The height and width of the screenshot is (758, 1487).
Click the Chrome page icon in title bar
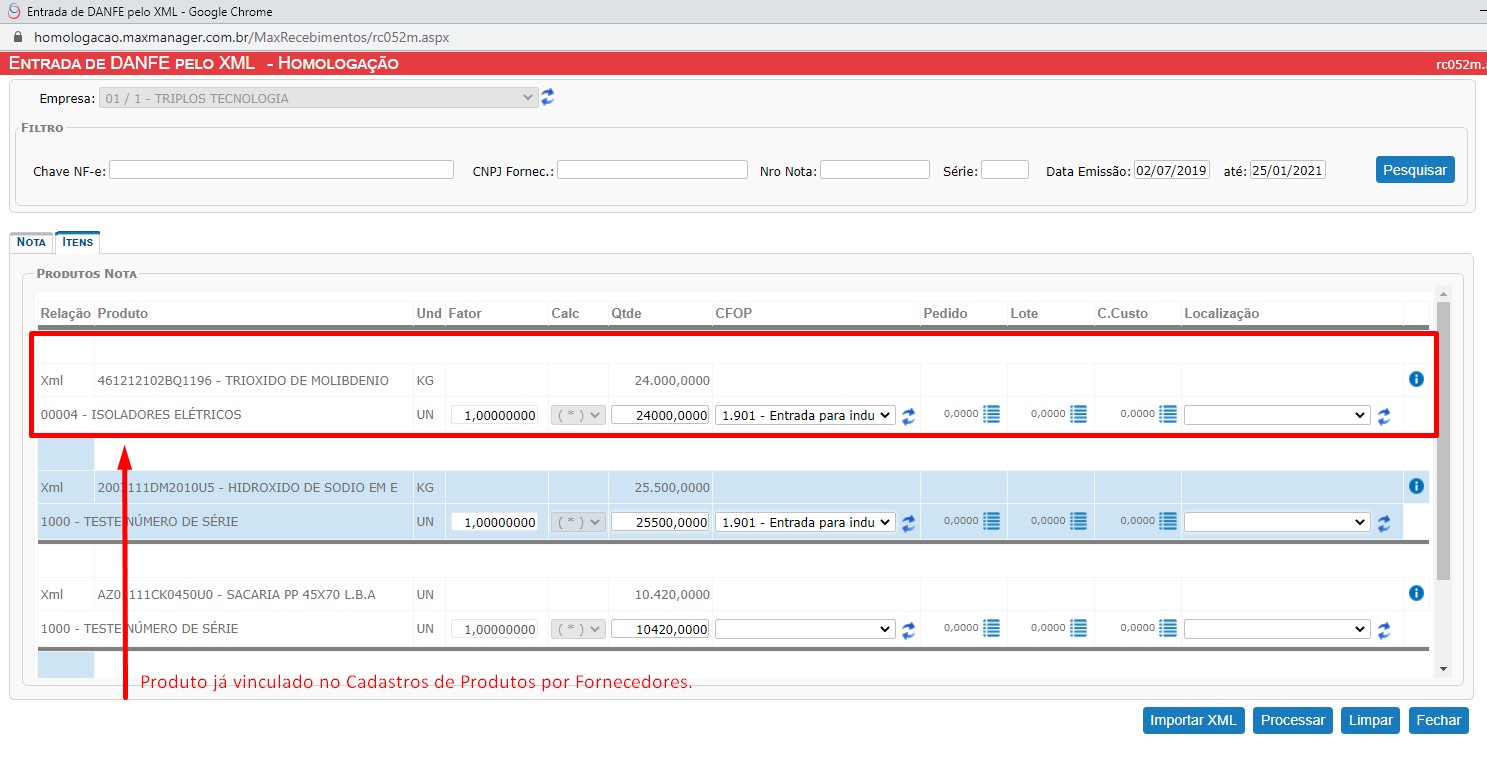[14, 11]
